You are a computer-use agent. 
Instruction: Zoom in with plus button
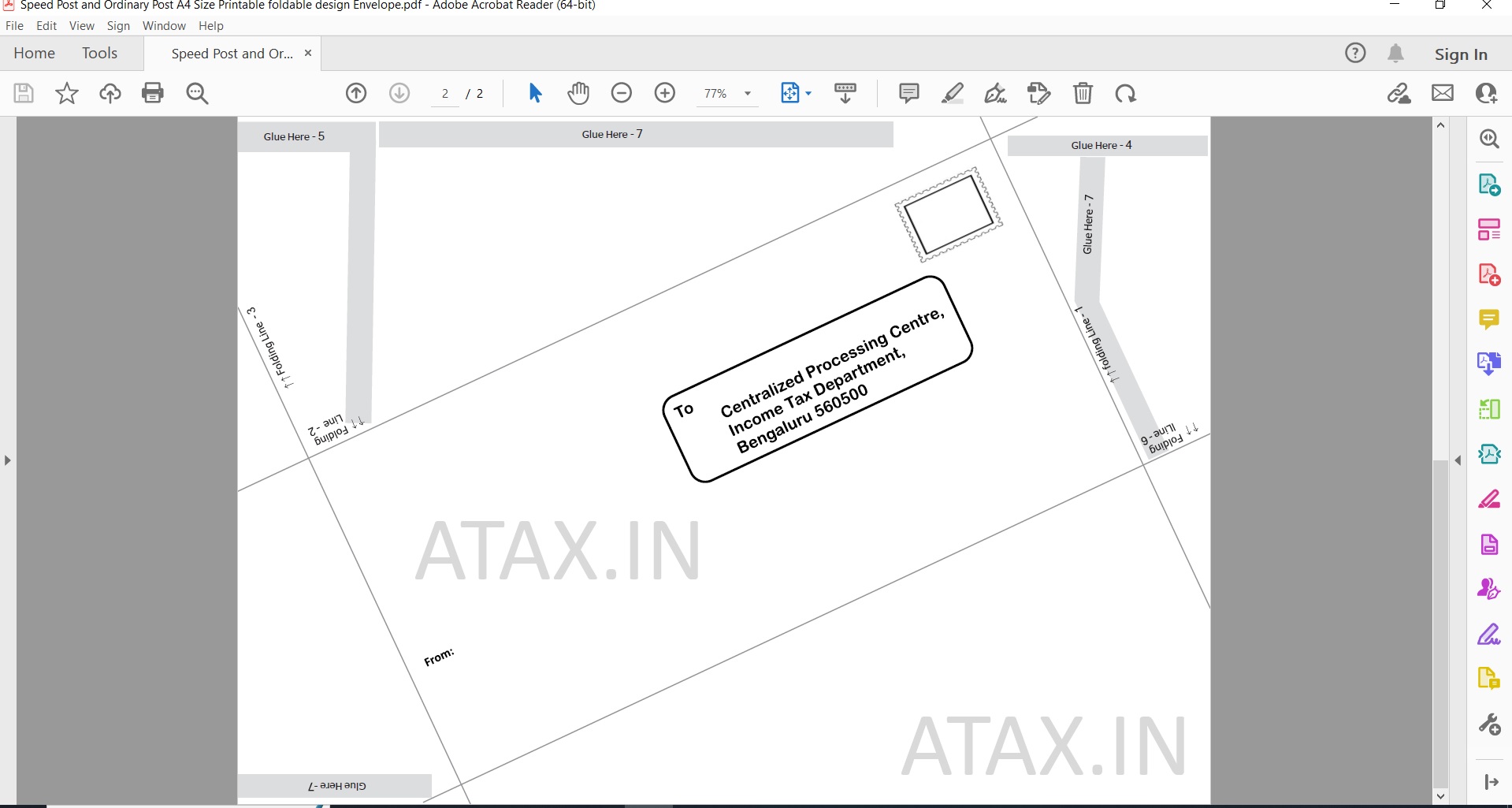click(x=665, y=93)
